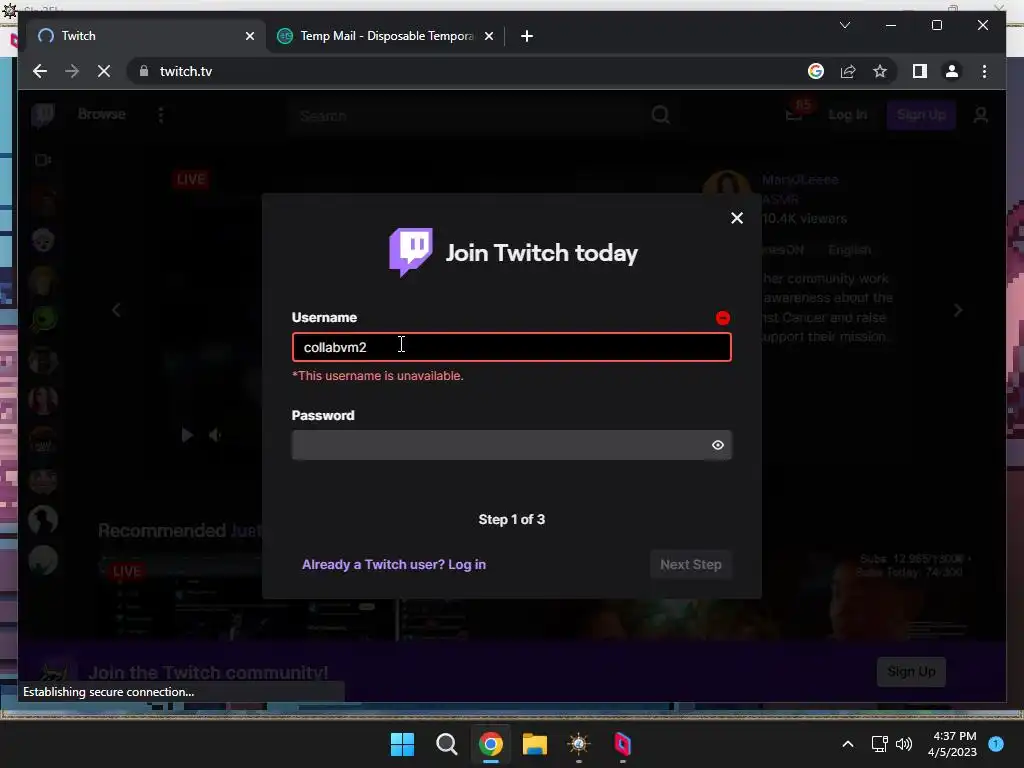Close the Twitch tab

point(249,36)
